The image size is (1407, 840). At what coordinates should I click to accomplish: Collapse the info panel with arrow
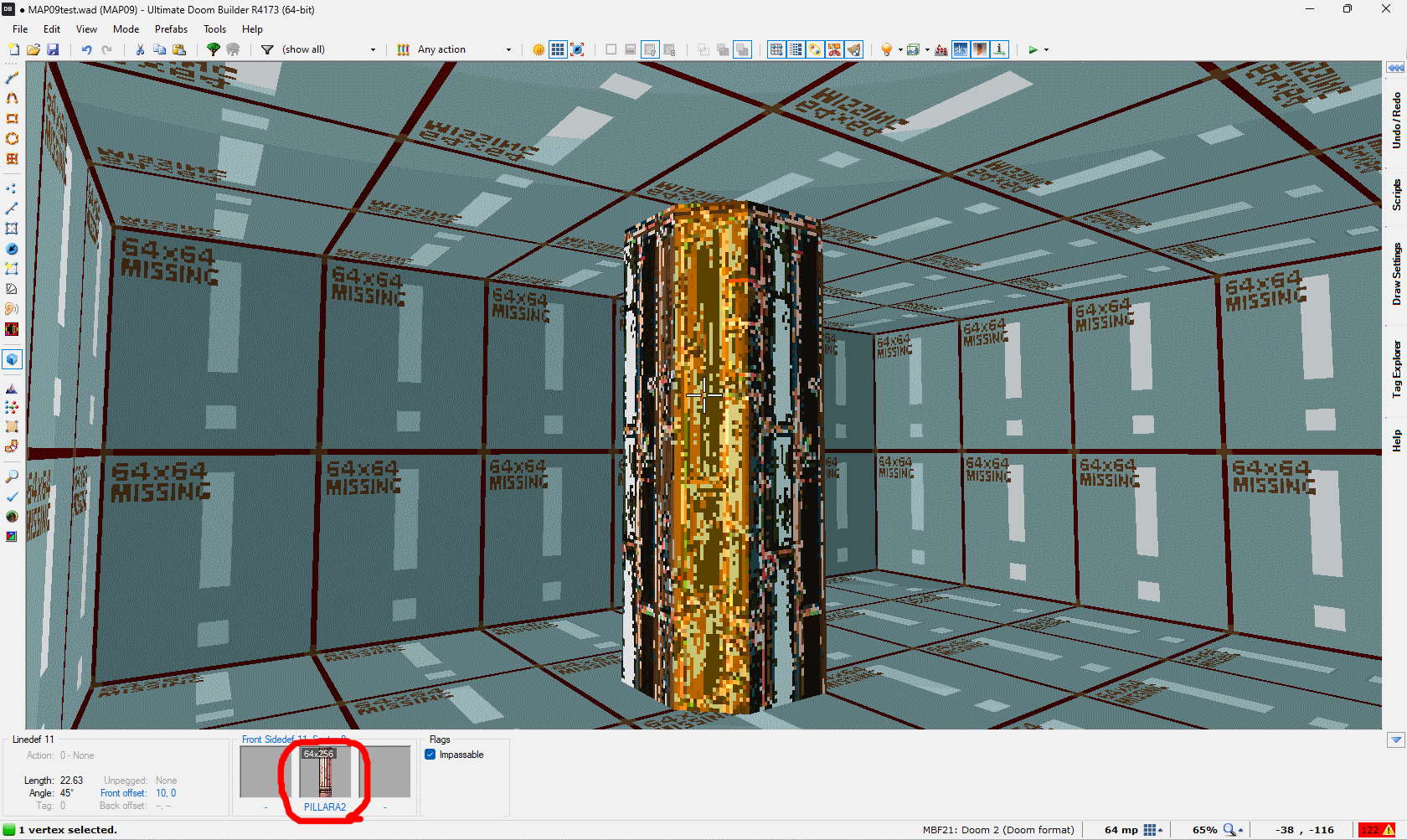pos(1395,740)
